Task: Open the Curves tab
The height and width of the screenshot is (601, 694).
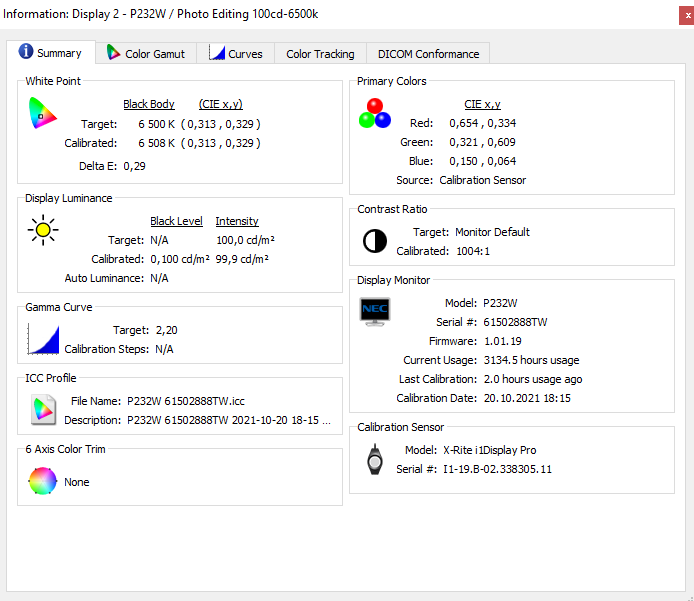Action: point(236,54)
